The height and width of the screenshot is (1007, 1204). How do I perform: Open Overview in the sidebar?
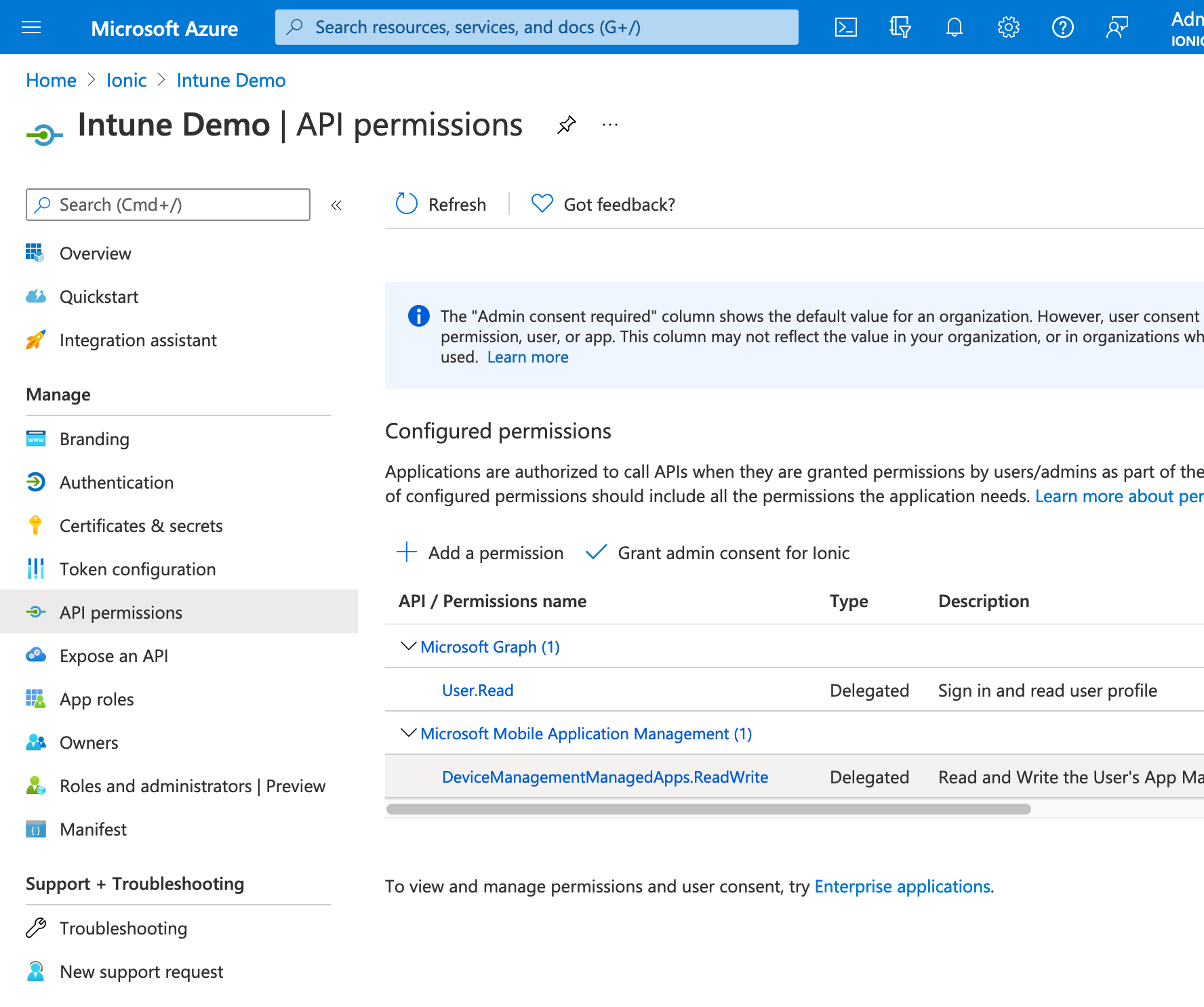[95, 253]
